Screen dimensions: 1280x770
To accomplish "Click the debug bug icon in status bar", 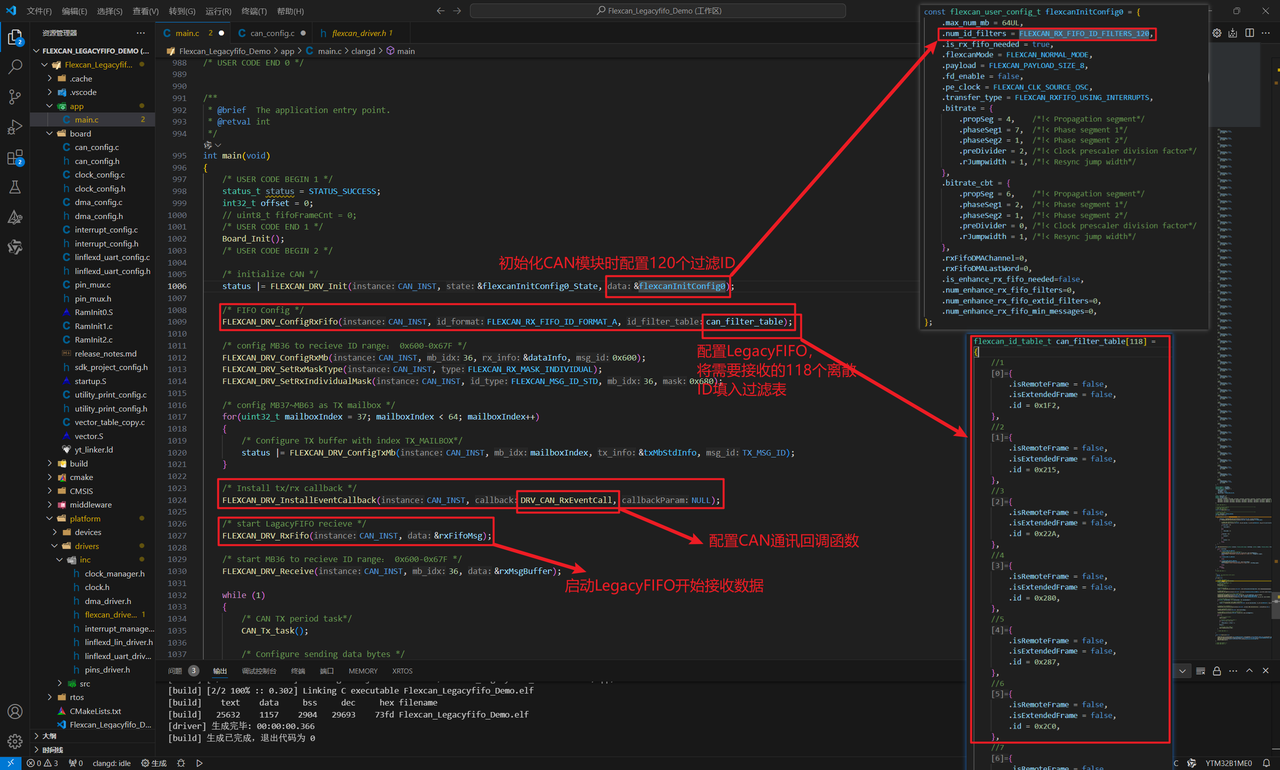I will tap(180, 763).
